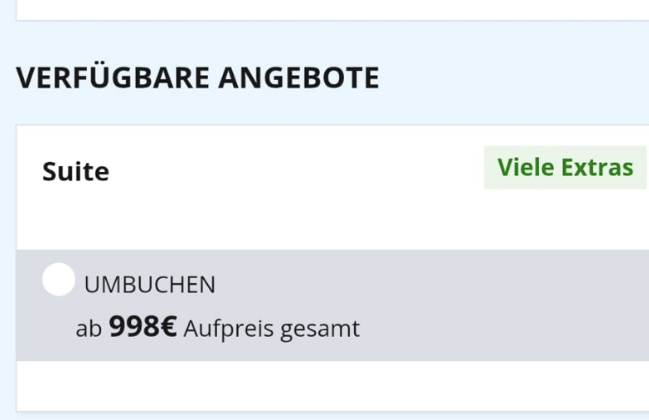Screen dimensions: 649x420
Task: Click the white panel above the heading
Action: coord(332,9)
